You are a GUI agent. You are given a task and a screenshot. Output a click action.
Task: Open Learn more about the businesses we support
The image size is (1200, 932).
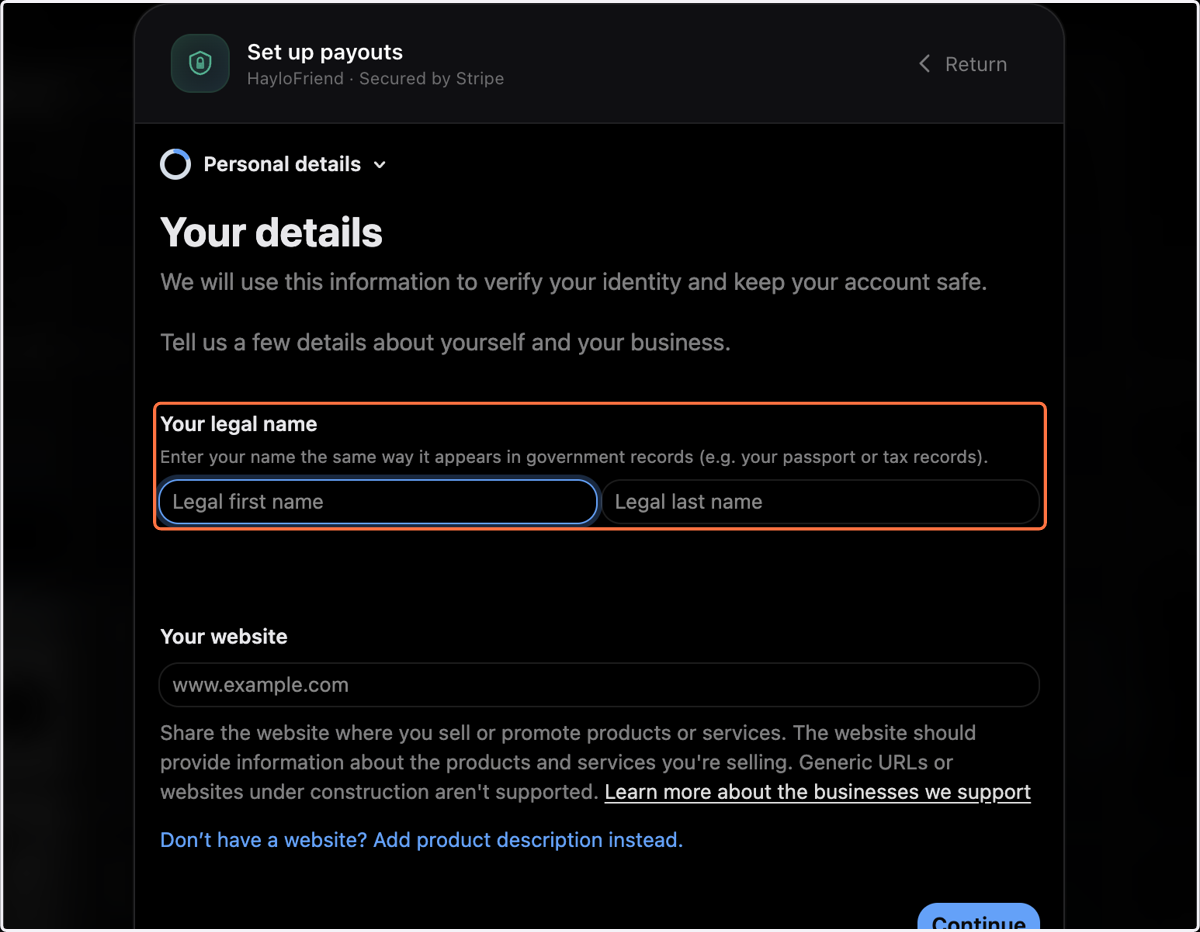click(x=818, y=792)
